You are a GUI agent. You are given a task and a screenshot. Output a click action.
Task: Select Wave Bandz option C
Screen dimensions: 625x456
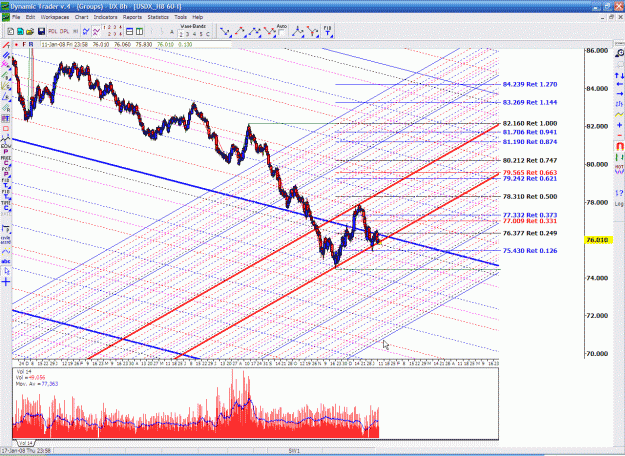pos(207,35)
